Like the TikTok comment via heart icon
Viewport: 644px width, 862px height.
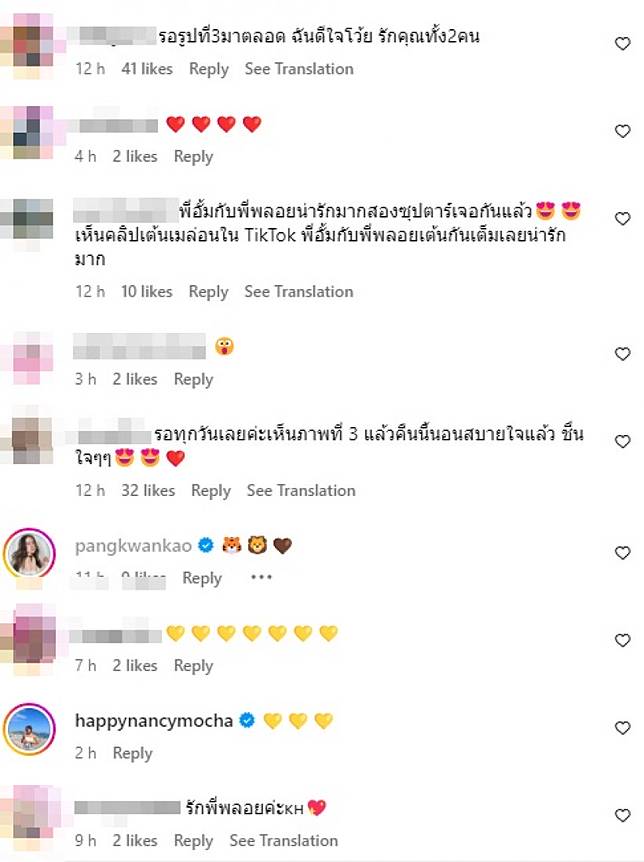pyautogui.click(x=622, y=218)
